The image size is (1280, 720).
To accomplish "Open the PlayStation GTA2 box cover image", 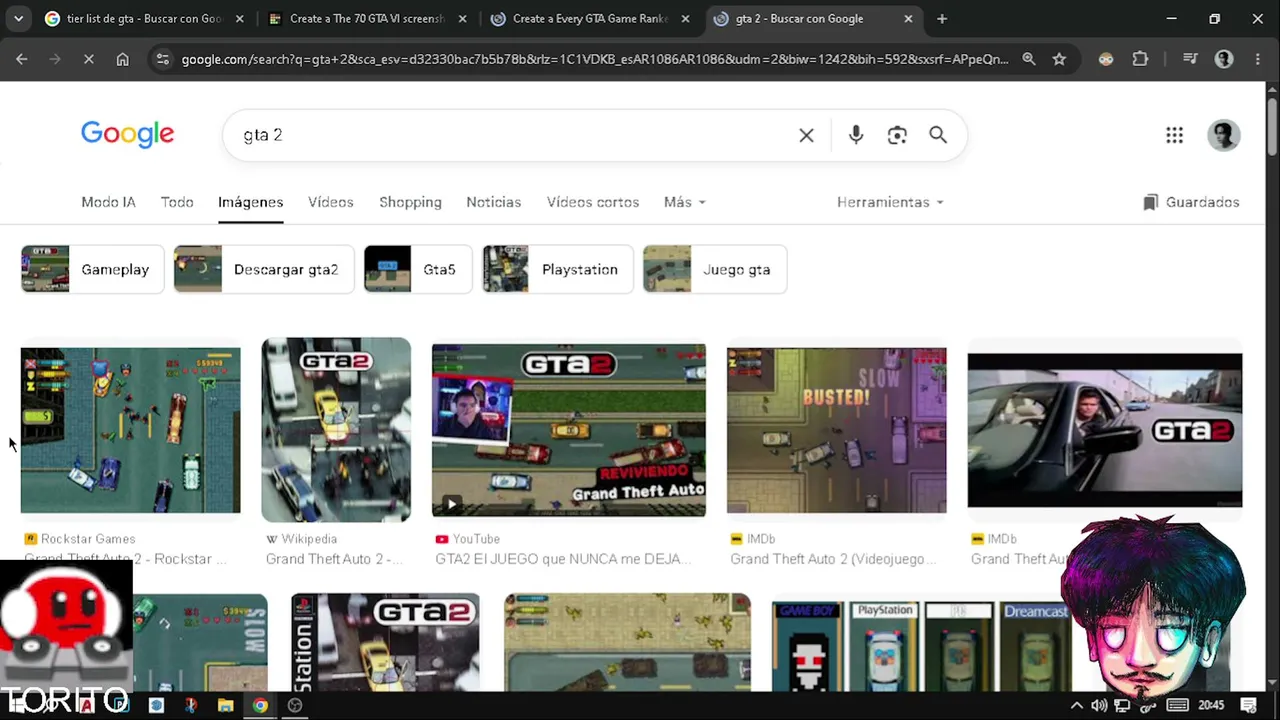I will click(386, 642).
